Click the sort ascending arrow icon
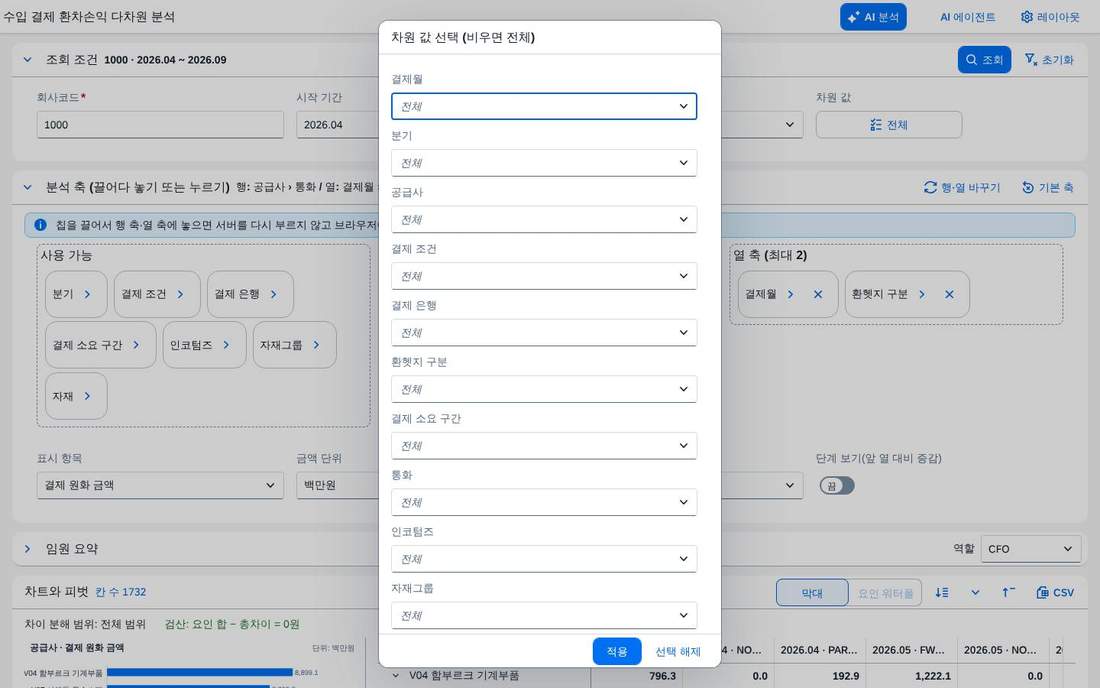1100x688 pixels. 1008,593
